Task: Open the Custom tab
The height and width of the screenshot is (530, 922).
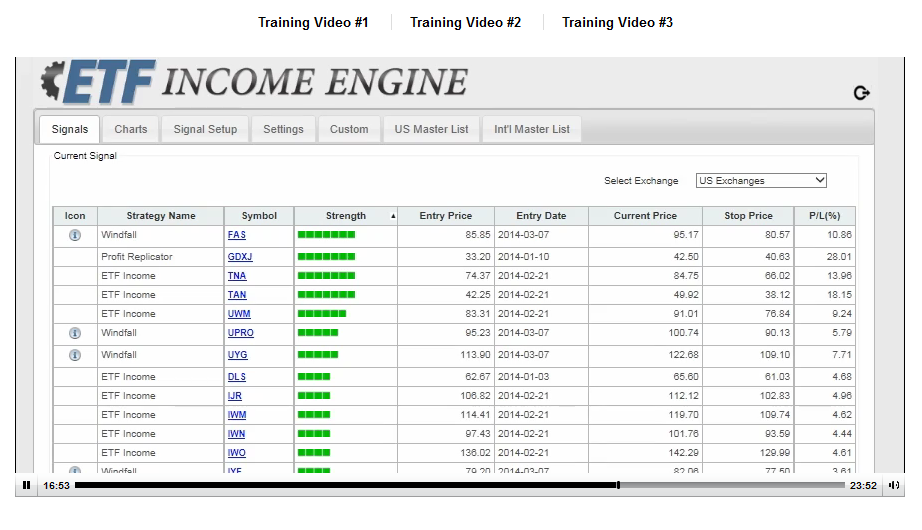Action: pyautogui.click(x=349, y=129)
